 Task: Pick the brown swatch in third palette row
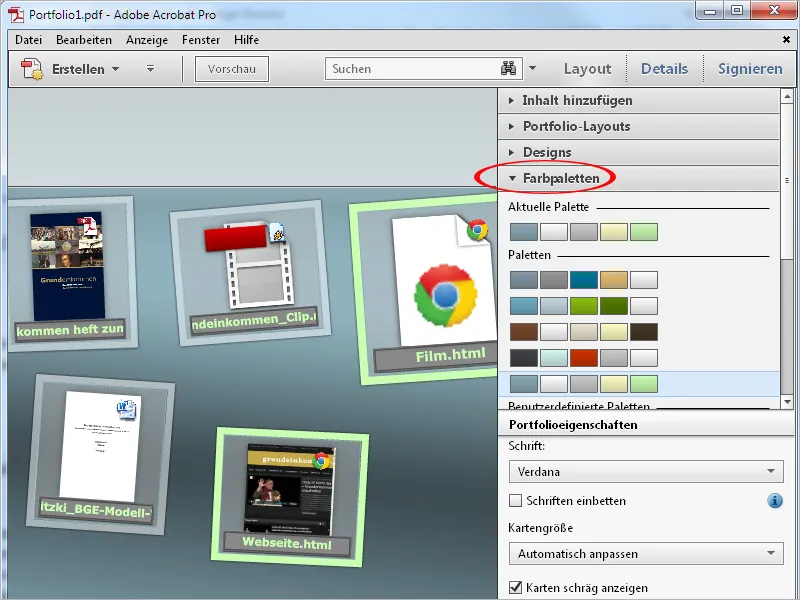pos(523,332)
